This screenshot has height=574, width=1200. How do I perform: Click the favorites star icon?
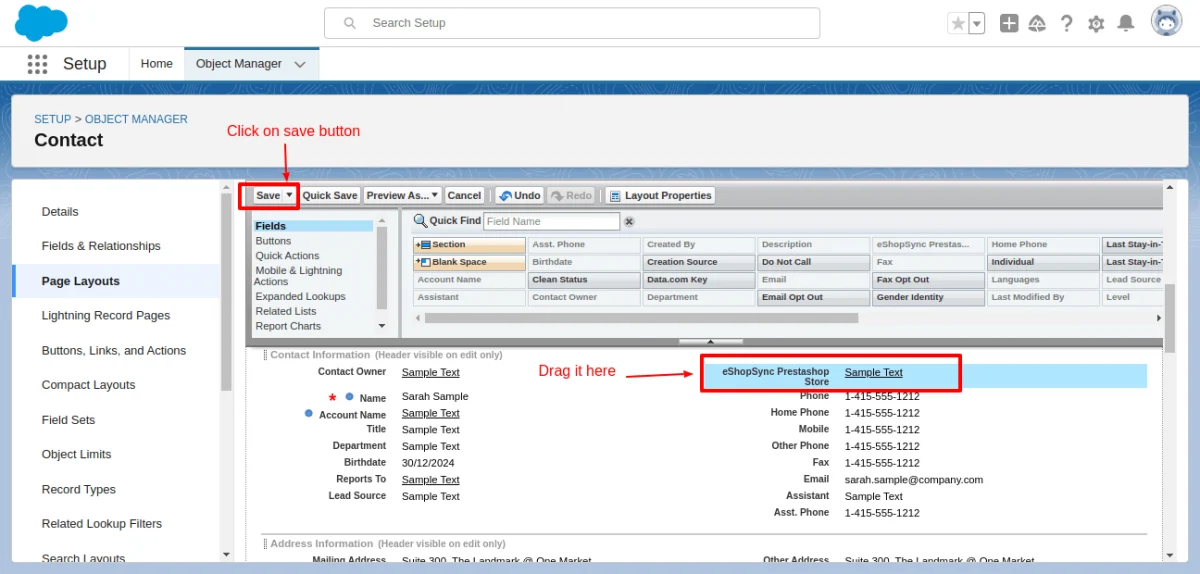[x=958, y=23]
